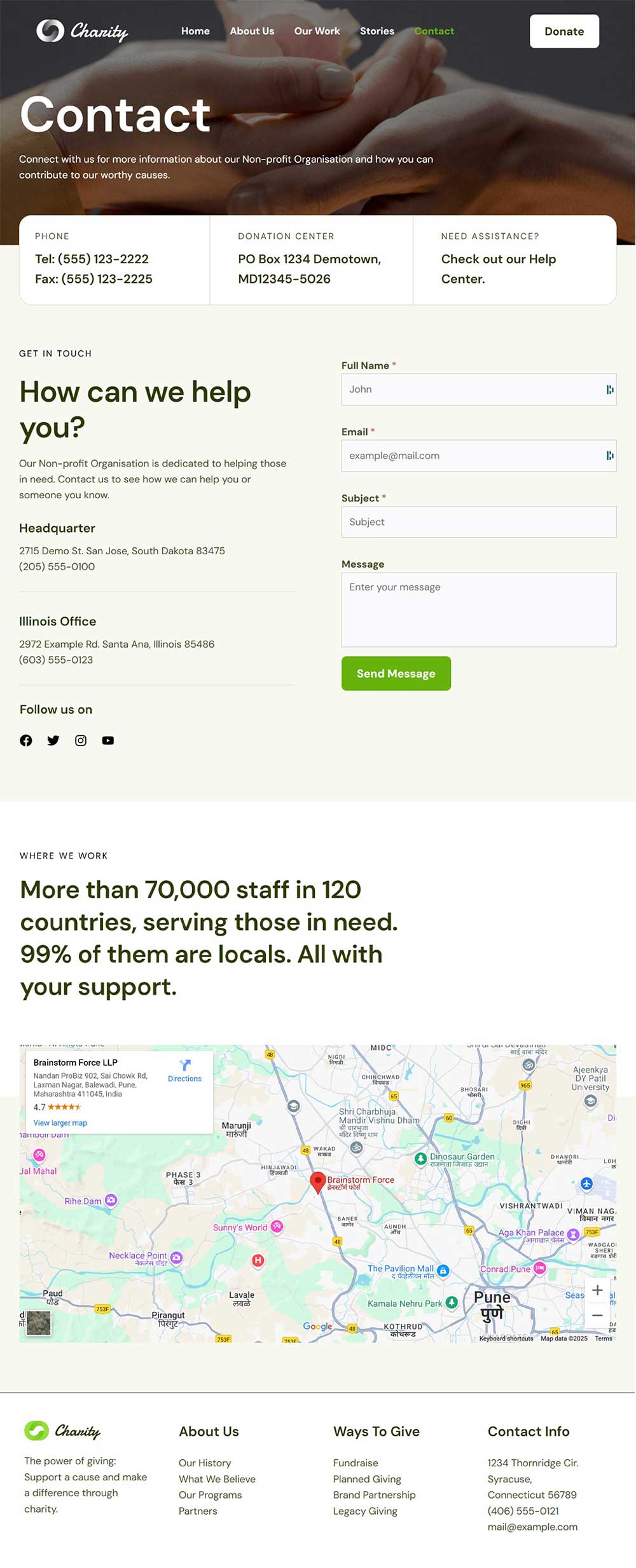Screen dimensions: 636x1568
Task: Click the map Directions icon
Action: point(185,1065)
